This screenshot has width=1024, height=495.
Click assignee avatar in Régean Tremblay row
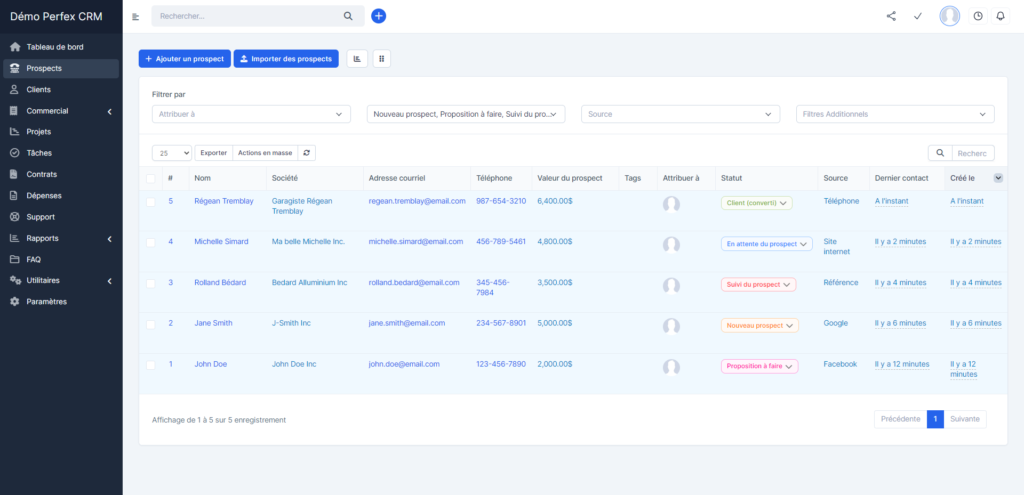(671, 204)
